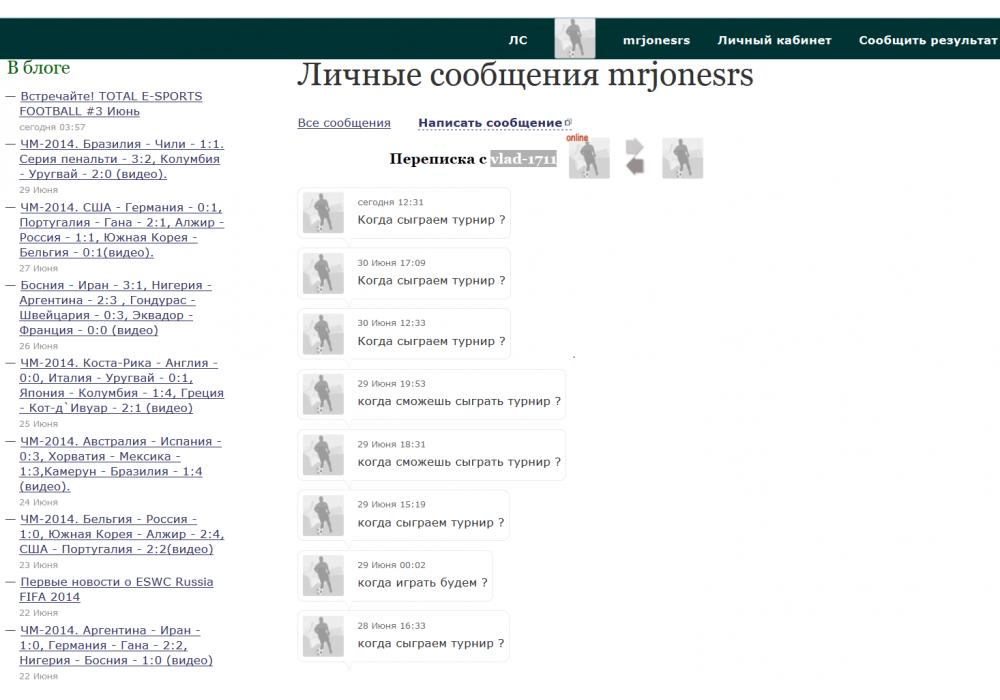Click avatar of today's 12:31 message

[323, 213]
